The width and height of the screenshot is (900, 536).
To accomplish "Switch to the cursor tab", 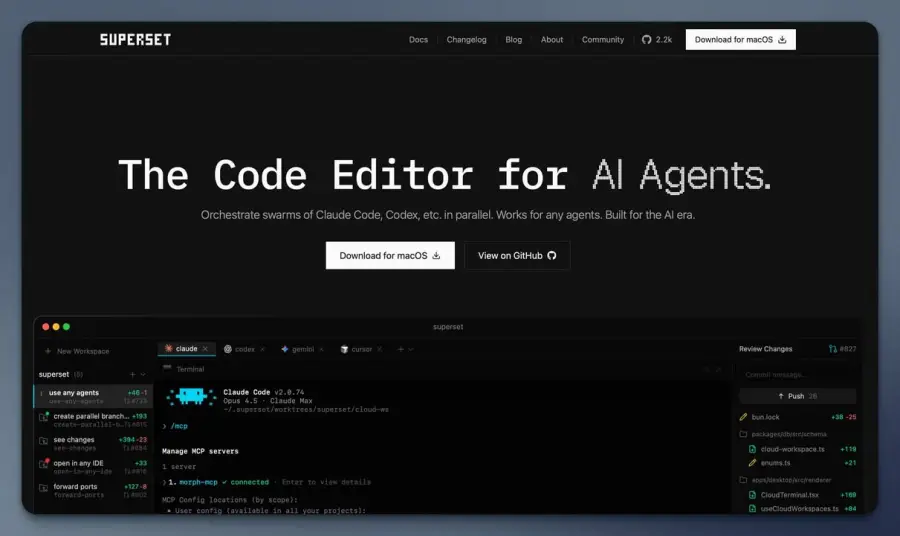I will [361, 349].
